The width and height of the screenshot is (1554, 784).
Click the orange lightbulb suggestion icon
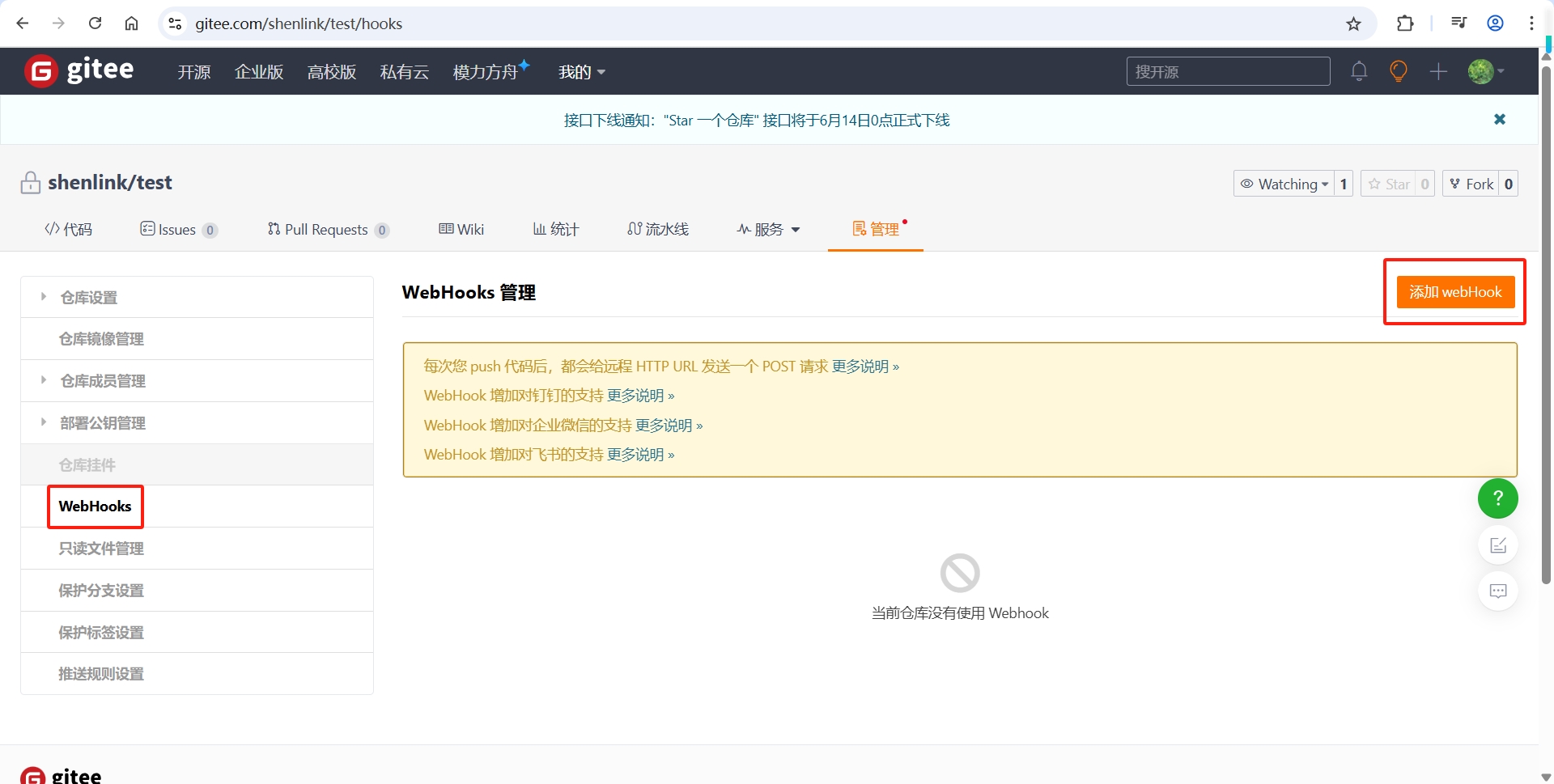coord(1399,71)
